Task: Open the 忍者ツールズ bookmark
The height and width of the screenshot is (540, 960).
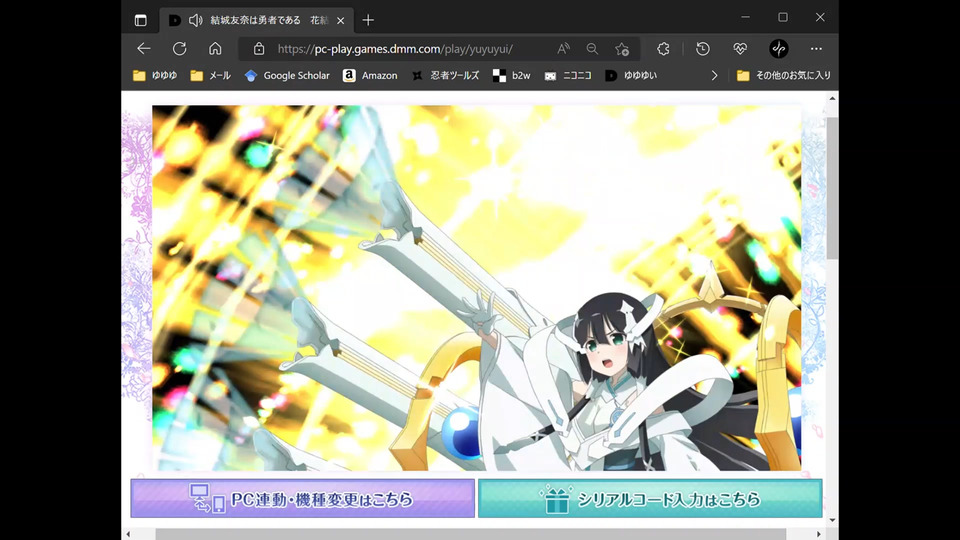Action: [445, 75]
